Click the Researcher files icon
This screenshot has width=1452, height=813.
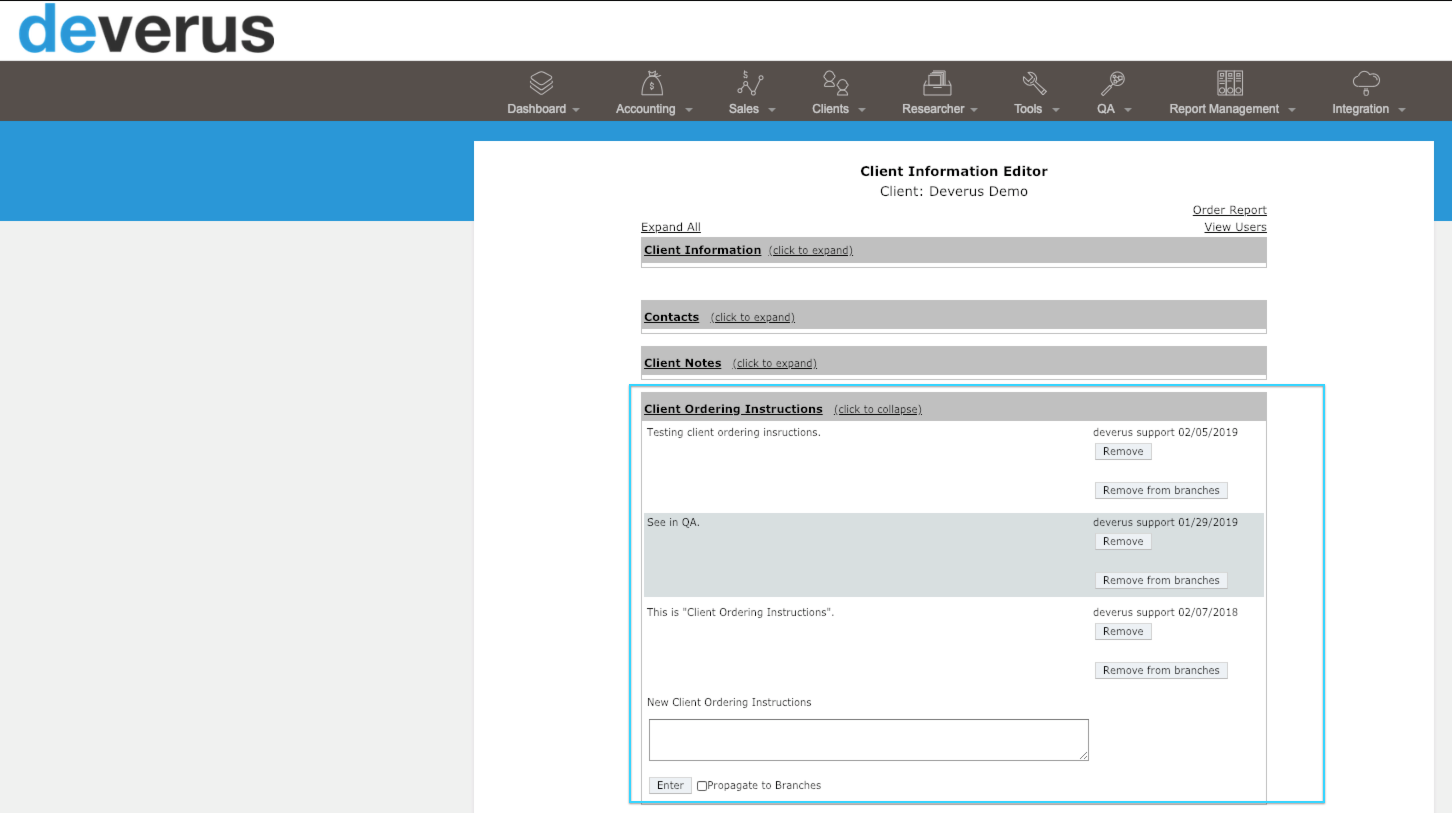click(937, 83)
